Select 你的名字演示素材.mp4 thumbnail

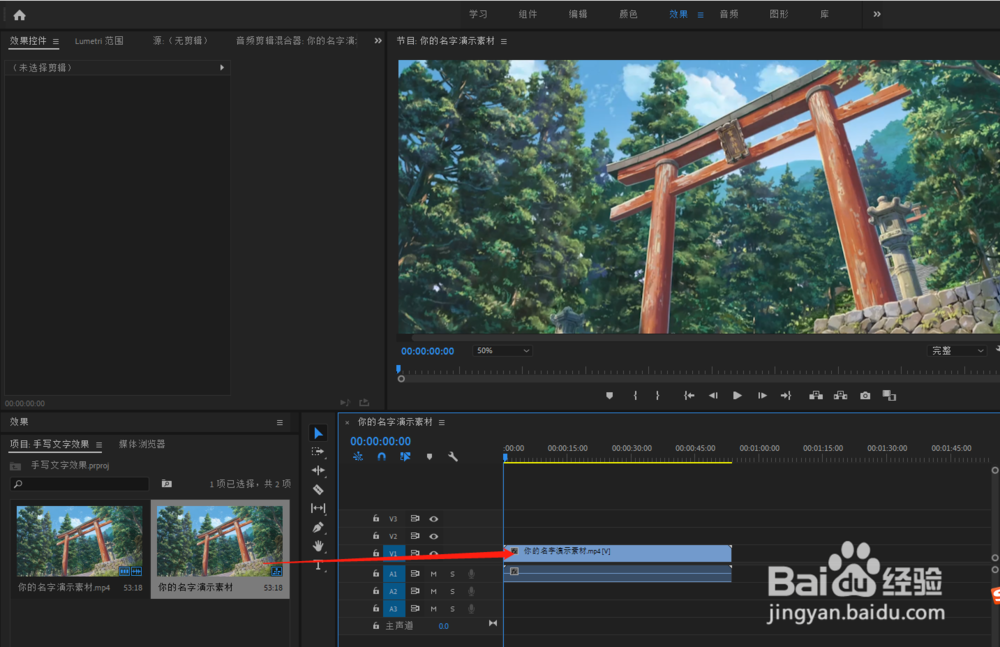click(80, 541)
